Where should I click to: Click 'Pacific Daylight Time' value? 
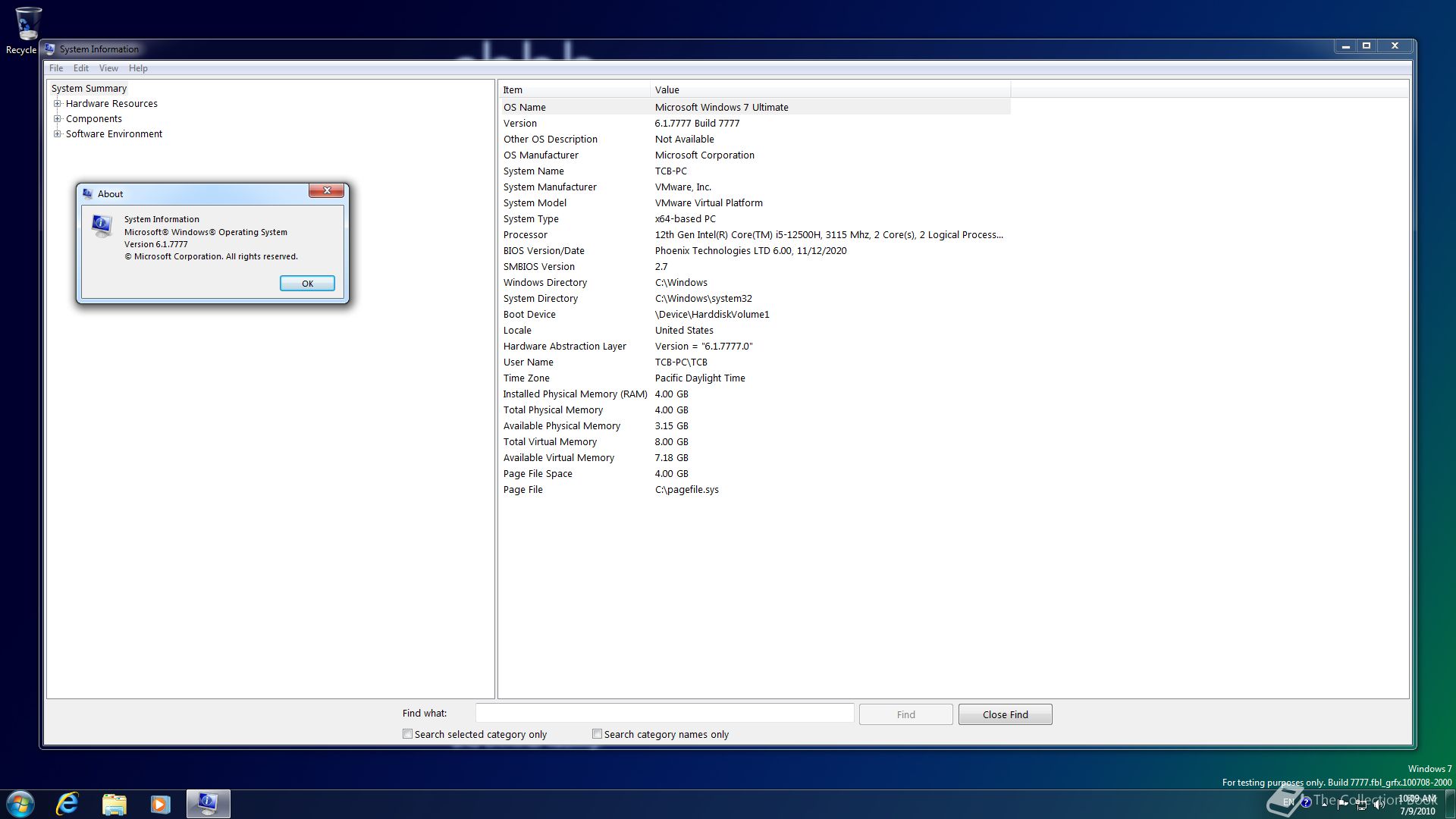pos(700,378)
